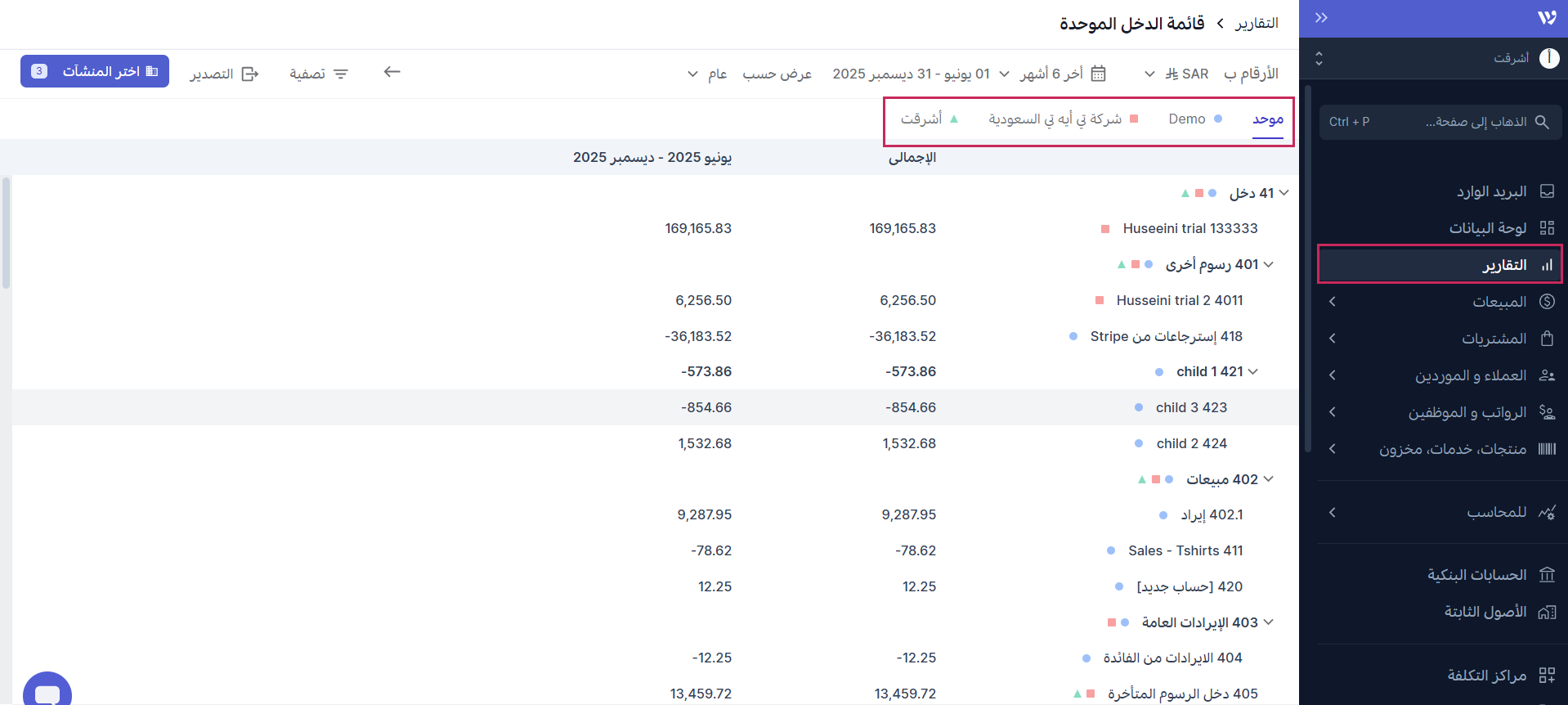The width and height of the screenshot is (1568, 705).
Task: Select the consolidated tab
Action: (x=1268, y=119)
